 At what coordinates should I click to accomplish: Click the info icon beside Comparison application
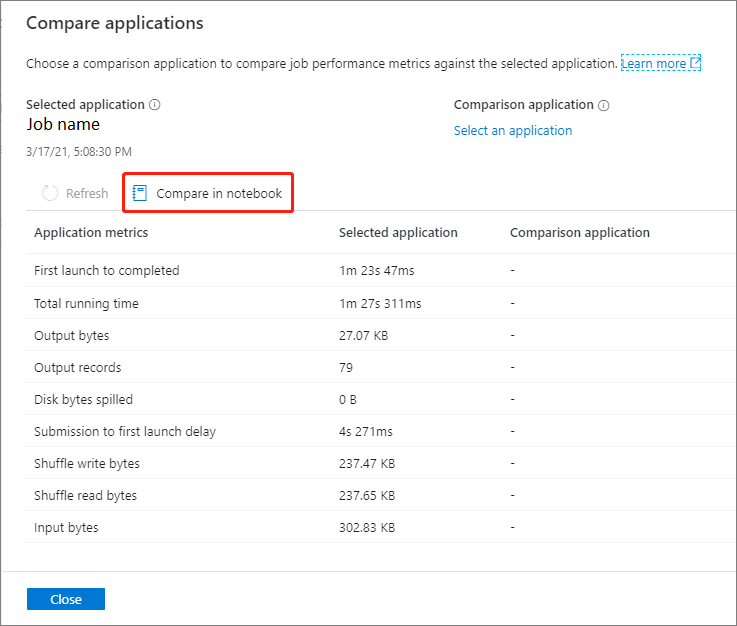click(x=604, y=105)
